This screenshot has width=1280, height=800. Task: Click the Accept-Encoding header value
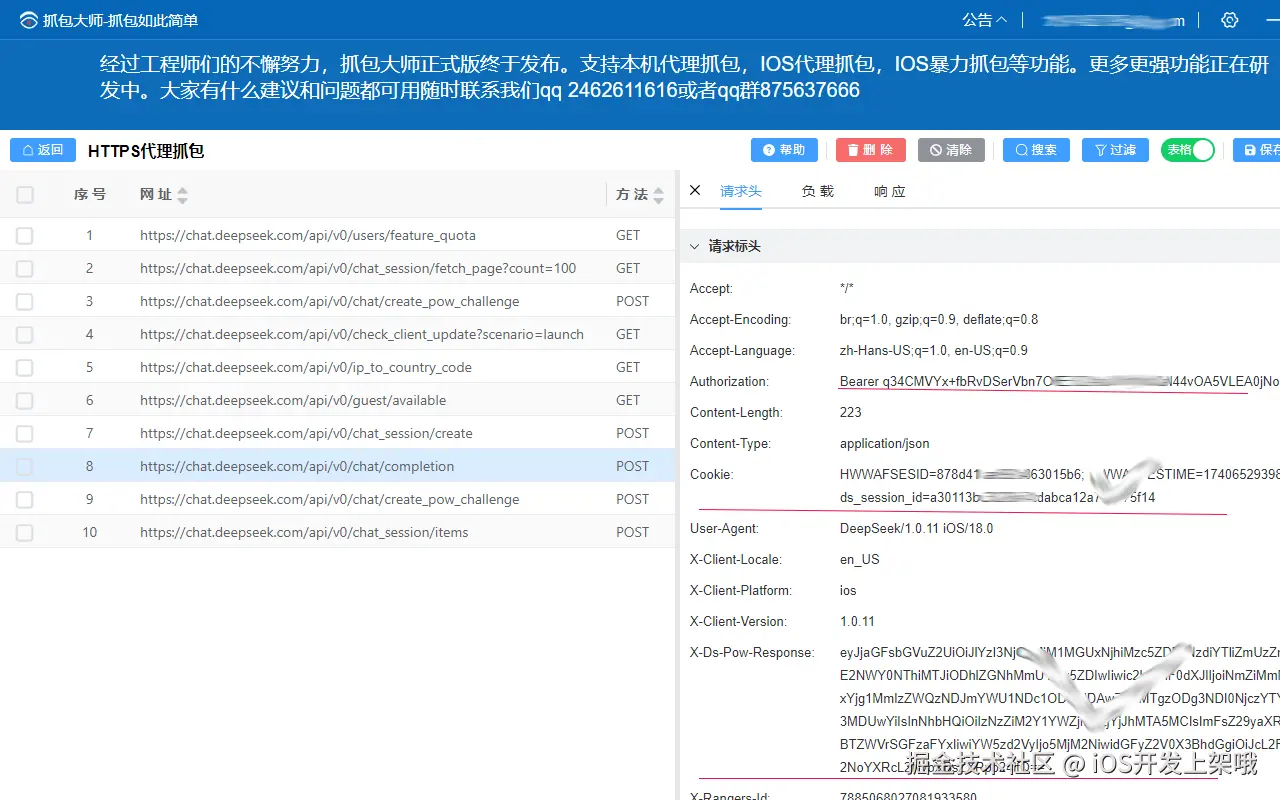[939, 320]
